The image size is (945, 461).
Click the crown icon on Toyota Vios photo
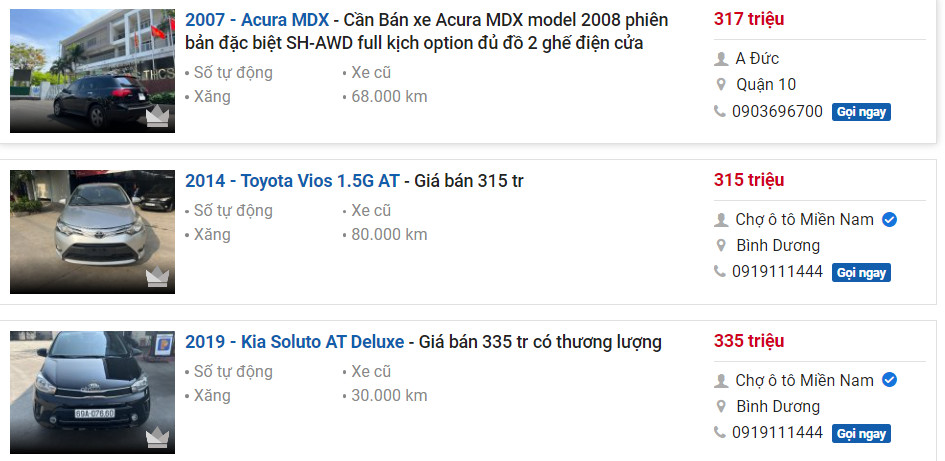pyautogui.click(x=158, y=278)
